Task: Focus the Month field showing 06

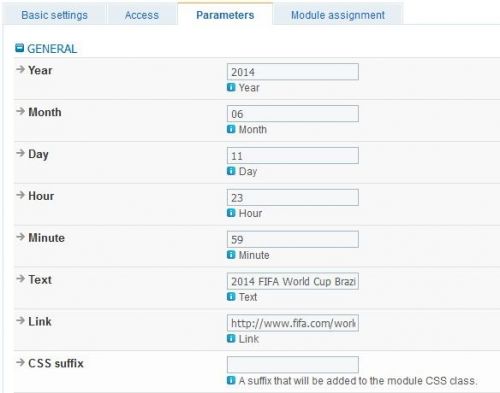Action: click(x=293, y=114)
